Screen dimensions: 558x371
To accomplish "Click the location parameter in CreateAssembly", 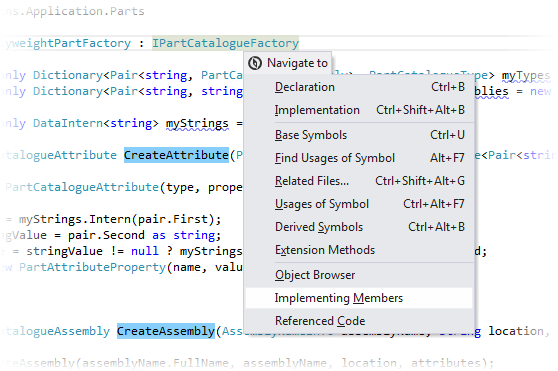I will click(x=515, y=331).
